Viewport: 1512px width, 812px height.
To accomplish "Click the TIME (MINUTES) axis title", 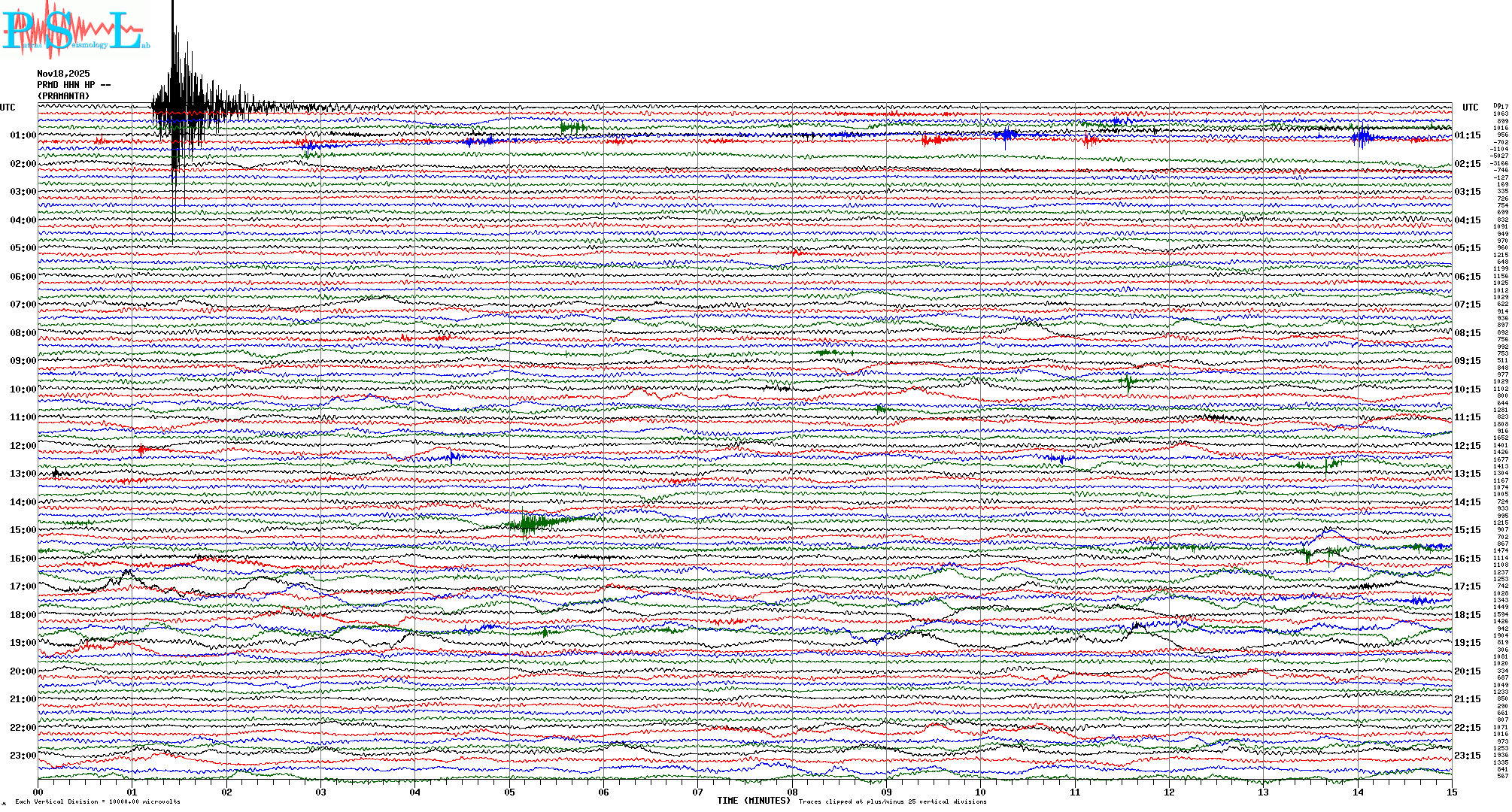I will 753,801.
